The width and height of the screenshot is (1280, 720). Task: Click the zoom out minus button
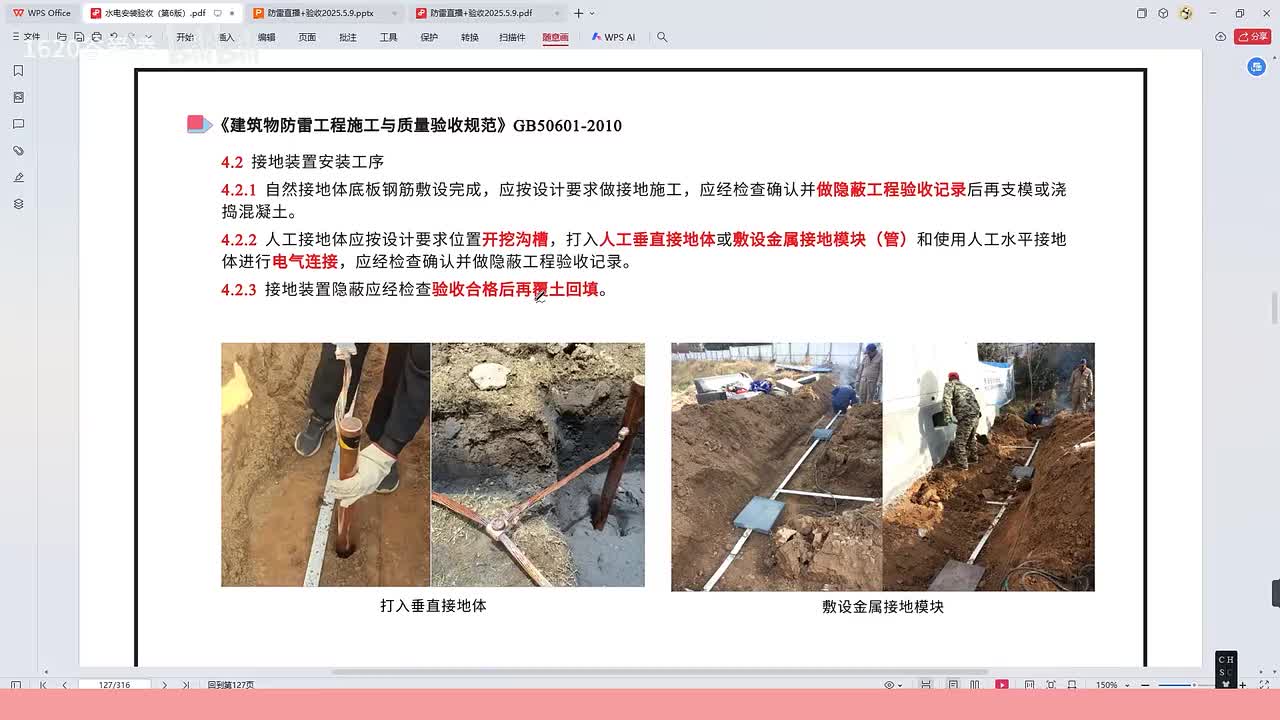click(1145, 685)
